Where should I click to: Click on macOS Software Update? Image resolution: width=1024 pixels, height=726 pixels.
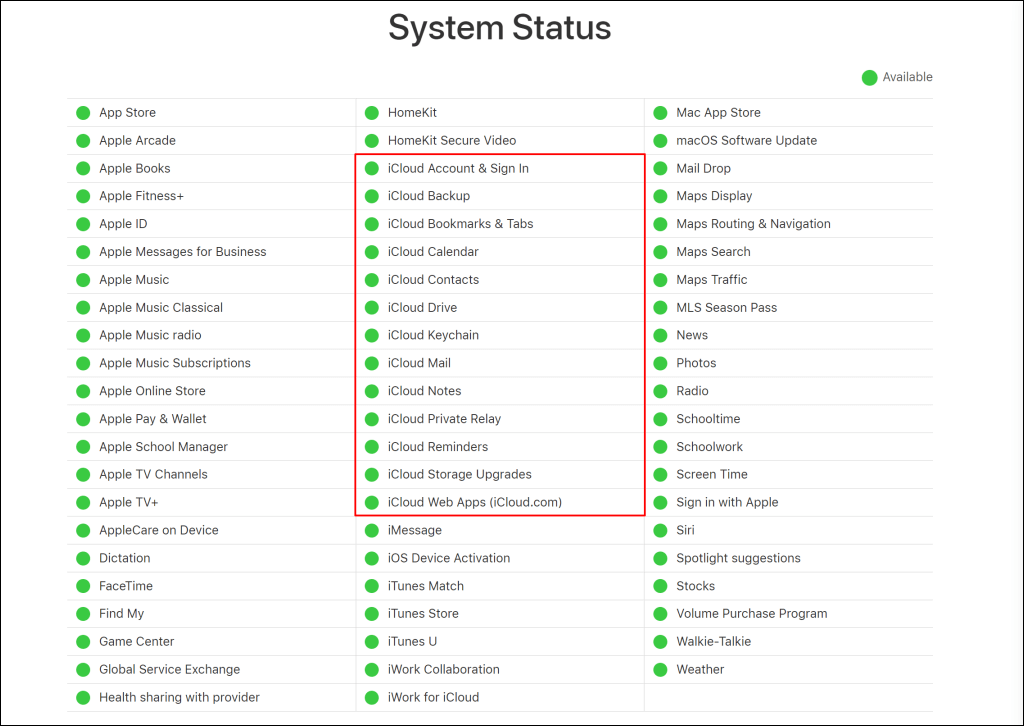[x=746, y=140]
